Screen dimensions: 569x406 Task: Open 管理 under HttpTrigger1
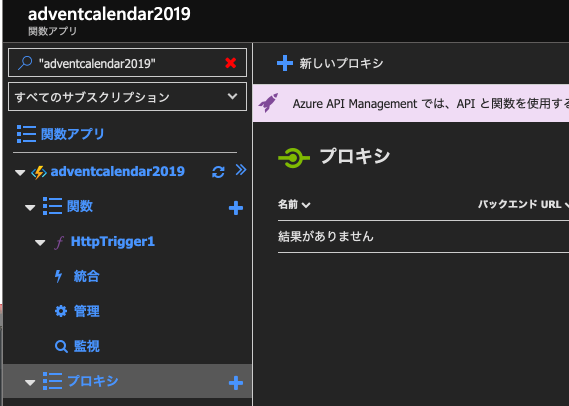click(86, 311)
